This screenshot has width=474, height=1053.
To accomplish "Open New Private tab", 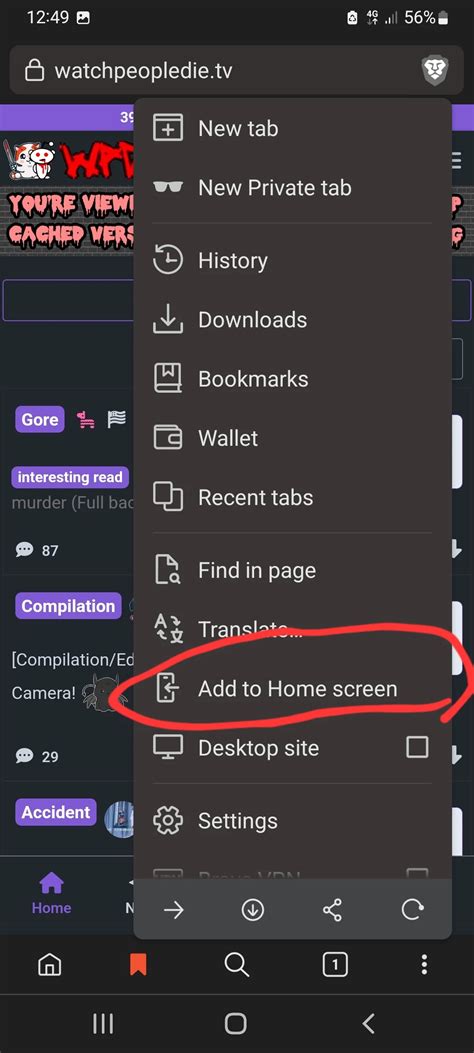I will (293, 187).
